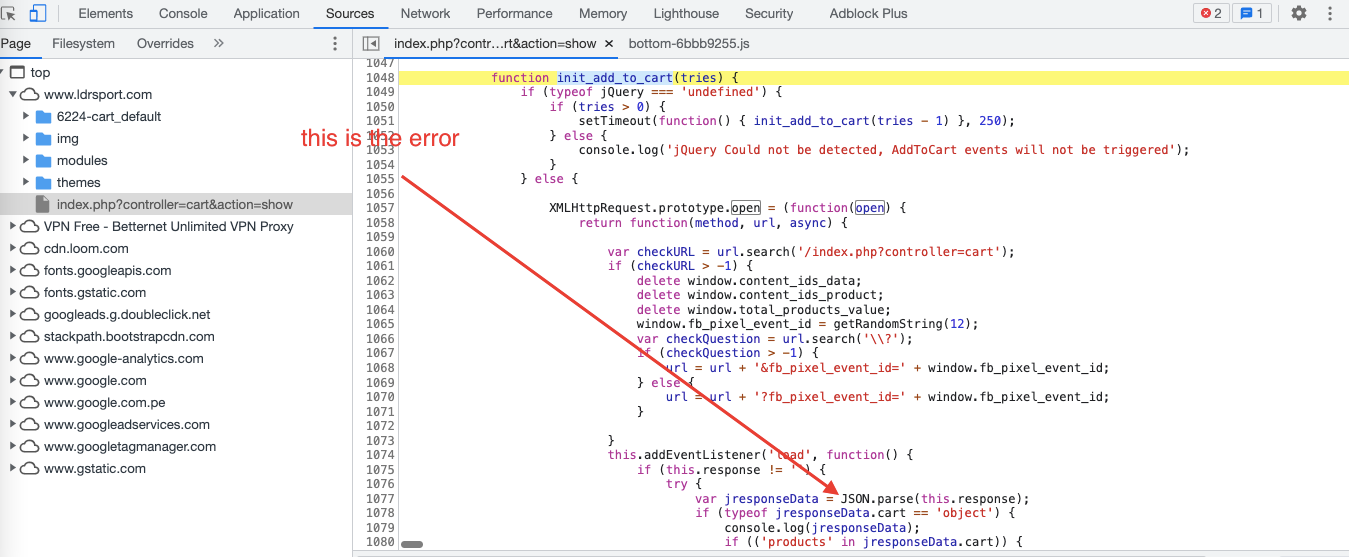Click the img folder icon
The width and height of the screenshot is (1349, 557).
tap(43, 138)
